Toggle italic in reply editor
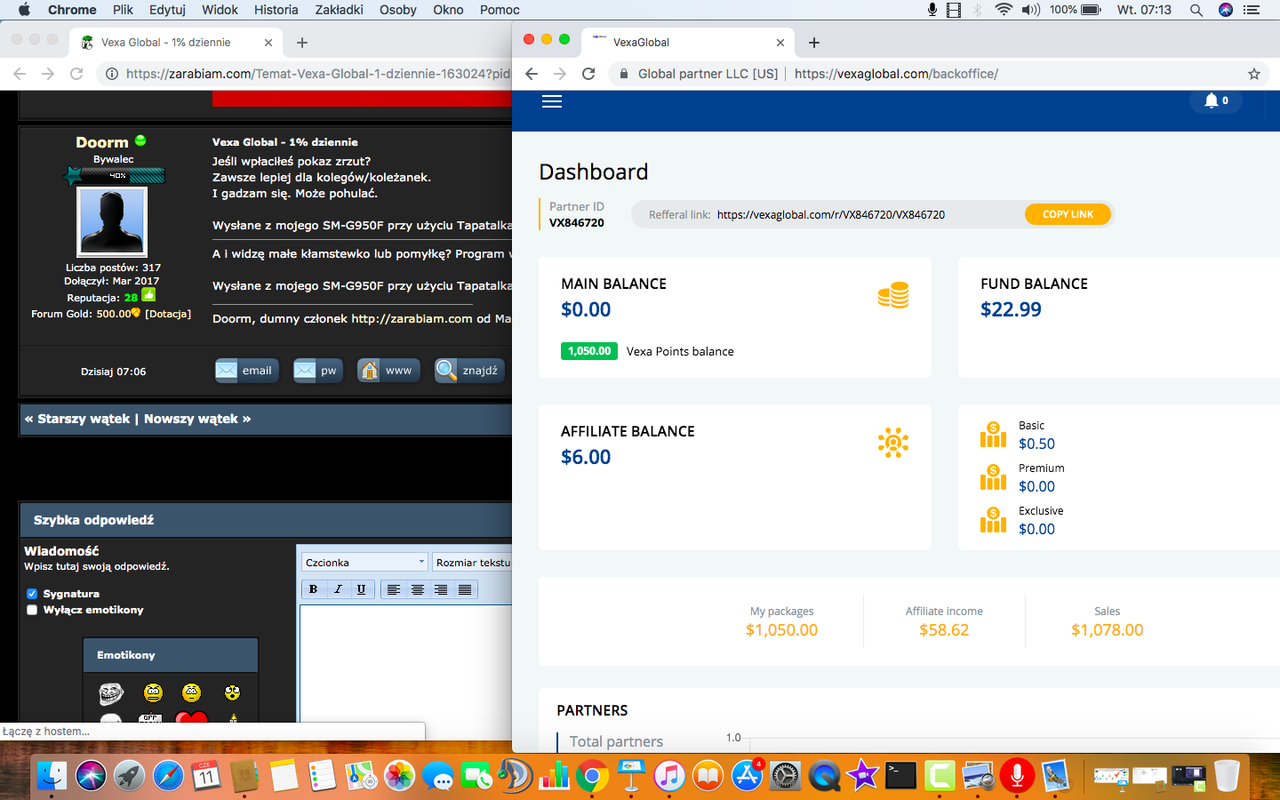The width and height of the screenshot is (1280, 800). coord(337,589)
